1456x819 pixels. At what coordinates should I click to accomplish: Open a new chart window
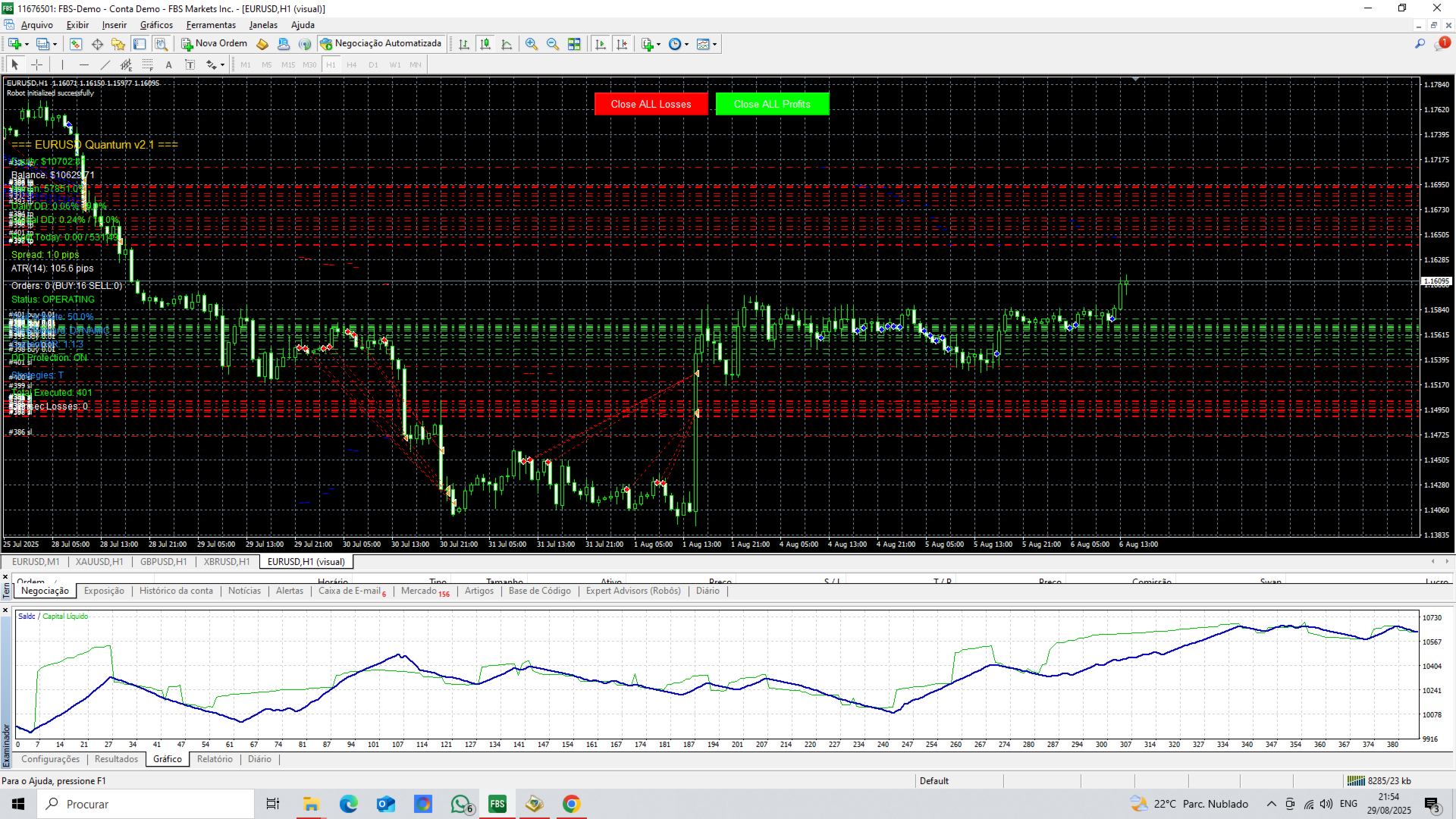point(14,44)
